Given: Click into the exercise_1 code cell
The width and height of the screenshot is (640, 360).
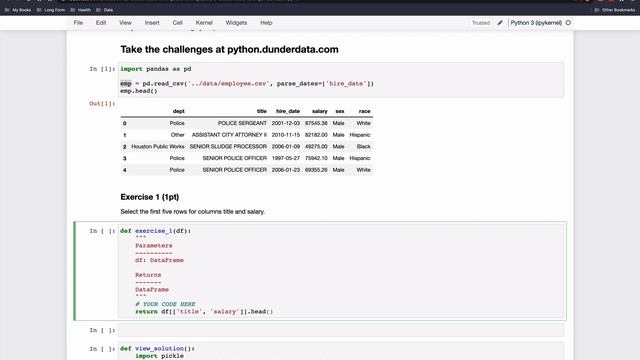Looking at the screenshot, I should [341, 271].
